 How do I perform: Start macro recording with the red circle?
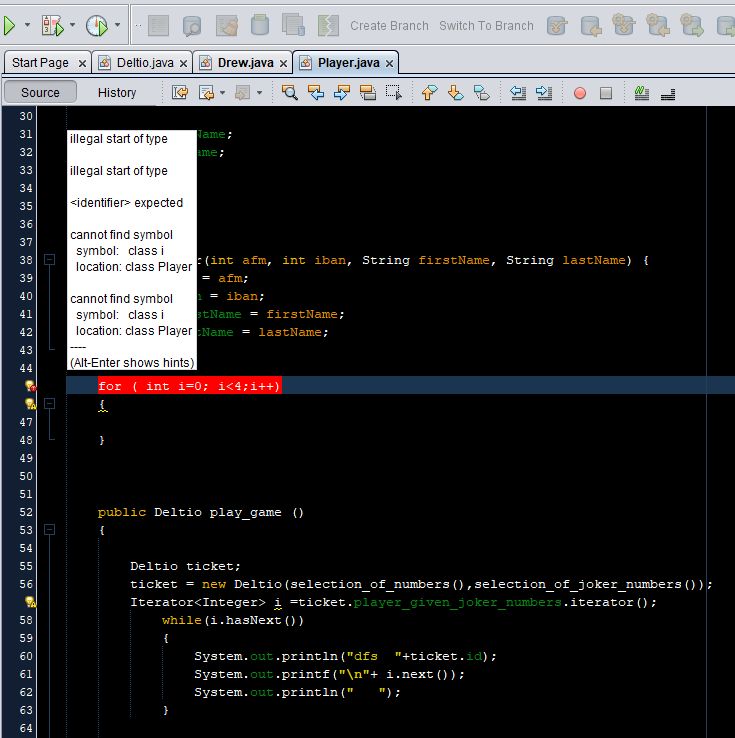[580, 93]
